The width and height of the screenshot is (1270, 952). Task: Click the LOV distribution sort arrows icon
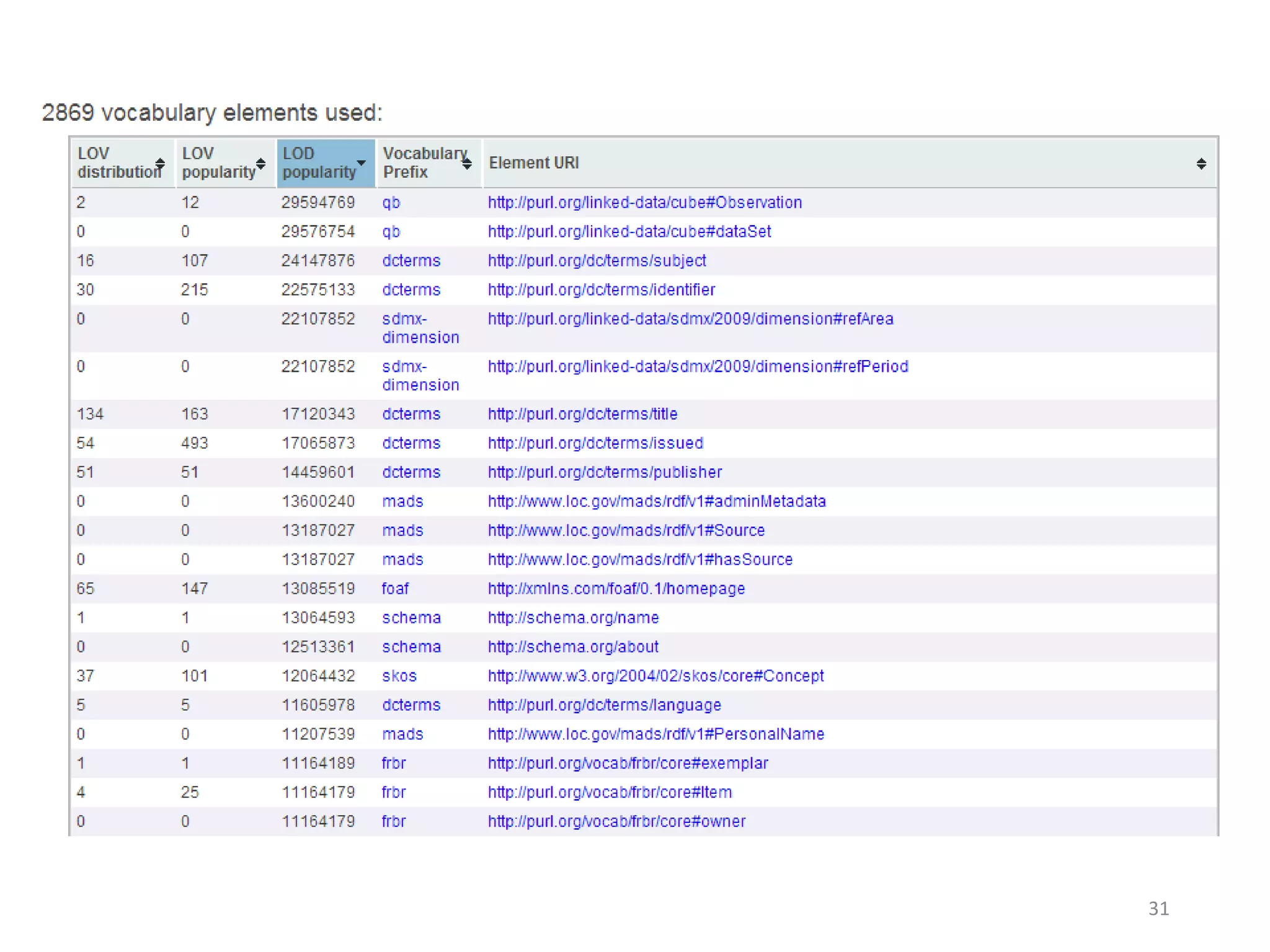(x=160, y=164)
